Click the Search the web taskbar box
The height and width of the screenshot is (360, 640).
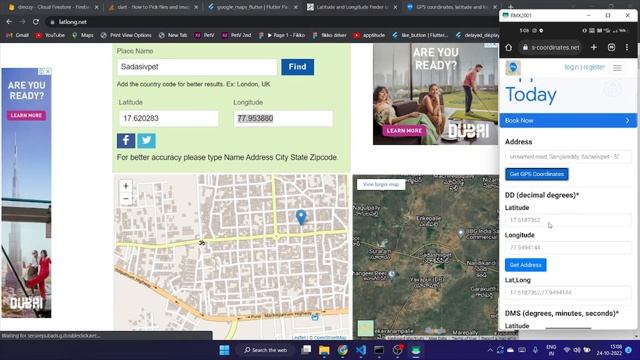click(266, 350)
